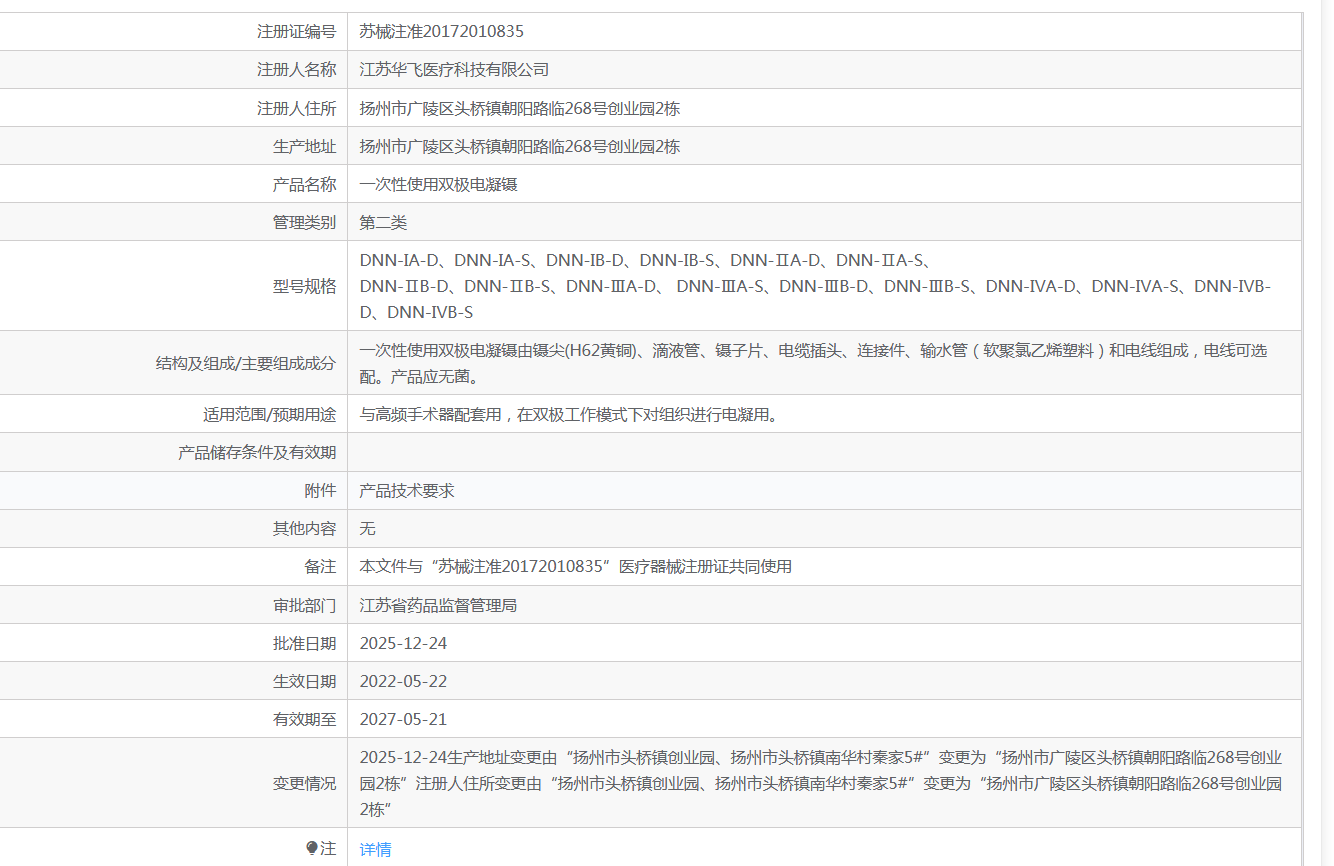Screen dimensions: 1334x866
Task: Click the 产品技术要求 attachment value
Action: [407, 490]
